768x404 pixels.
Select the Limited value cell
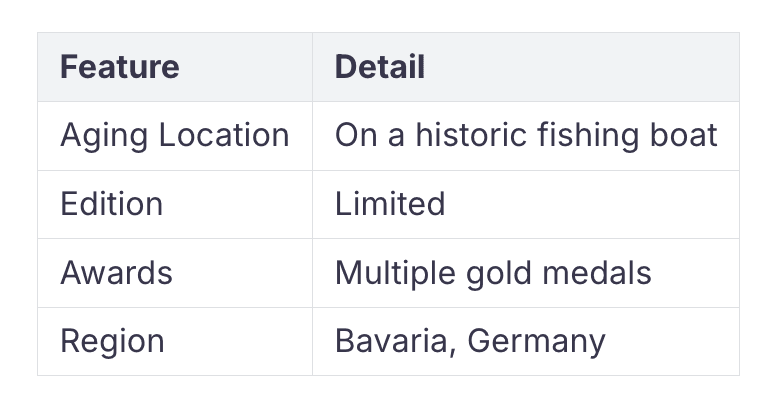pos(526,205)
